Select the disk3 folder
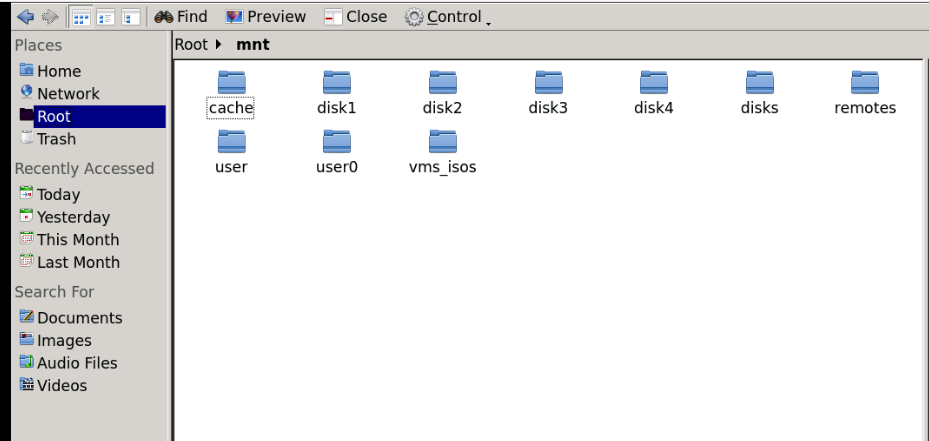Viewport: 929px width, 441px height. point(548,93)
